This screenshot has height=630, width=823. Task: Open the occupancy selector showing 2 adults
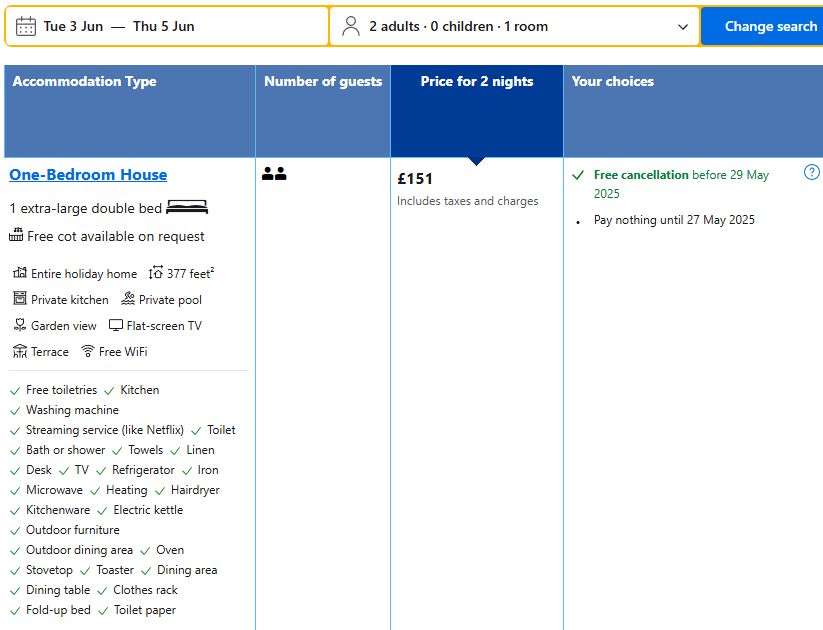point(458,26)
